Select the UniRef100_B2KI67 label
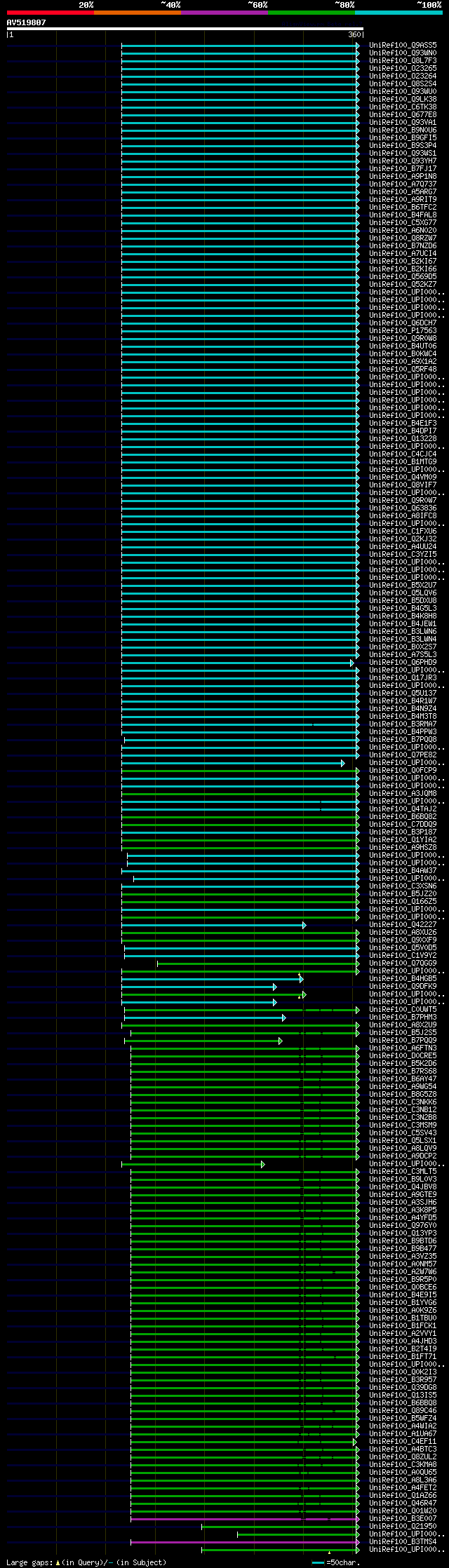The height and width of the screenshot is (1568, 449). (403, 261)
